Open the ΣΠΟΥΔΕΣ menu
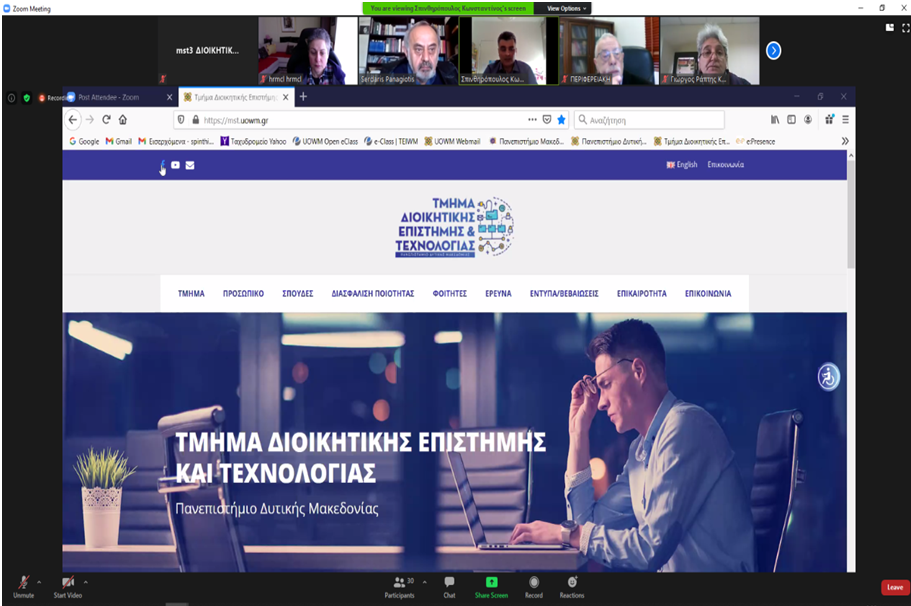911x606 pixels. (x=297, y=293)
